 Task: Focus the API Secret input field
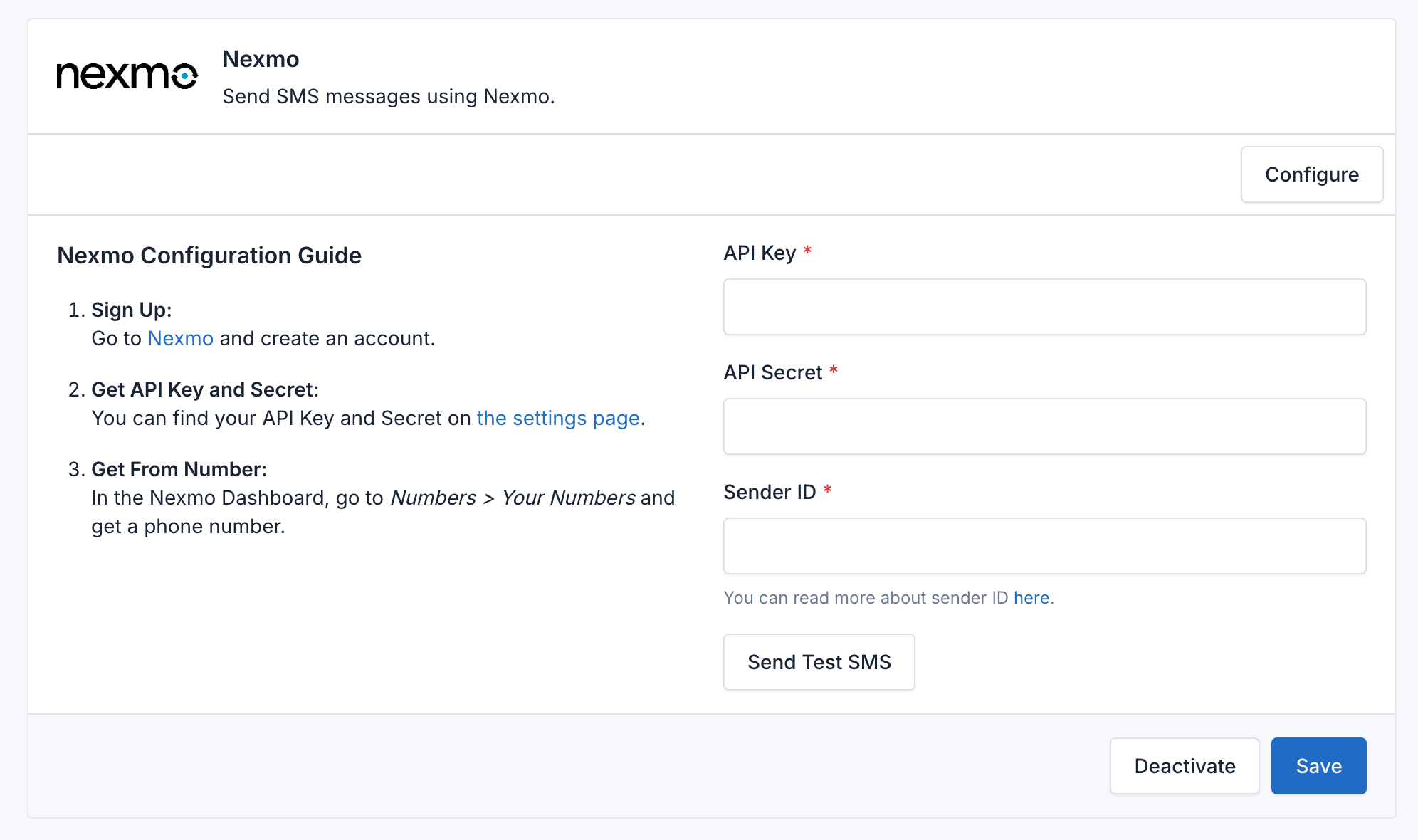point(1044,426)
